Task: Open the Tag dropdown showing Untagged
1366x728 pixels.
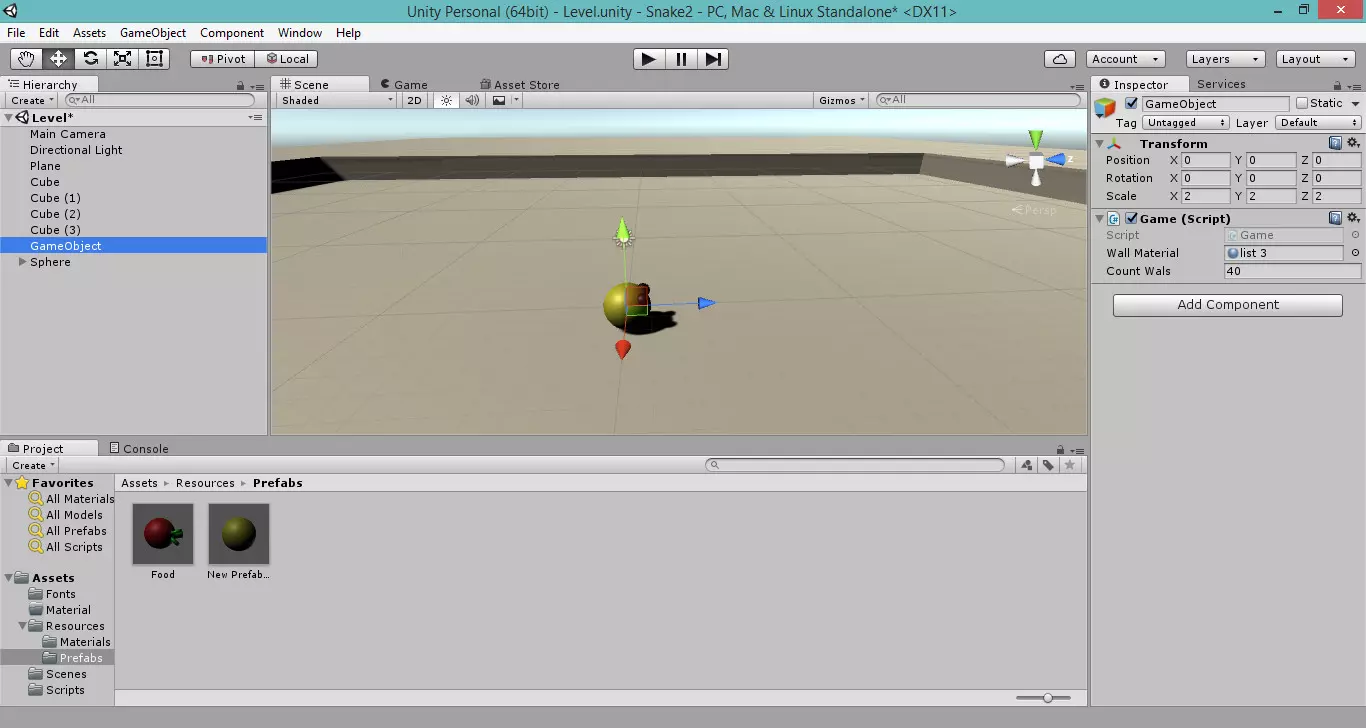Action: tap(1186, 123)
